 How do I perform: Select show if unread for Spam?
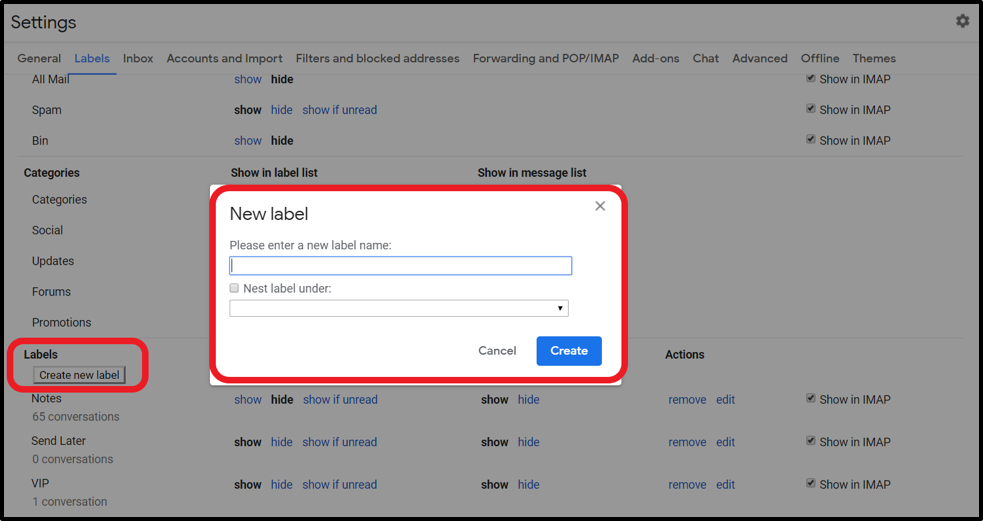pyautogui.click(x=339, y=110)
